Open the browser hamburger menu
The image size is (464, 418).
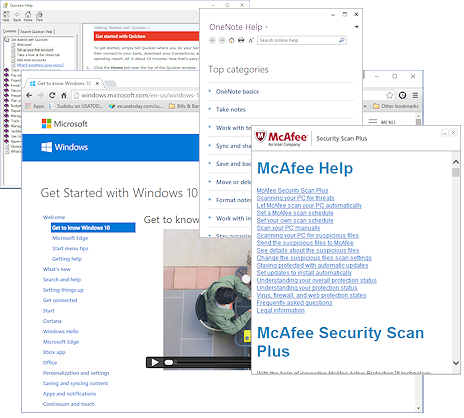415,96
